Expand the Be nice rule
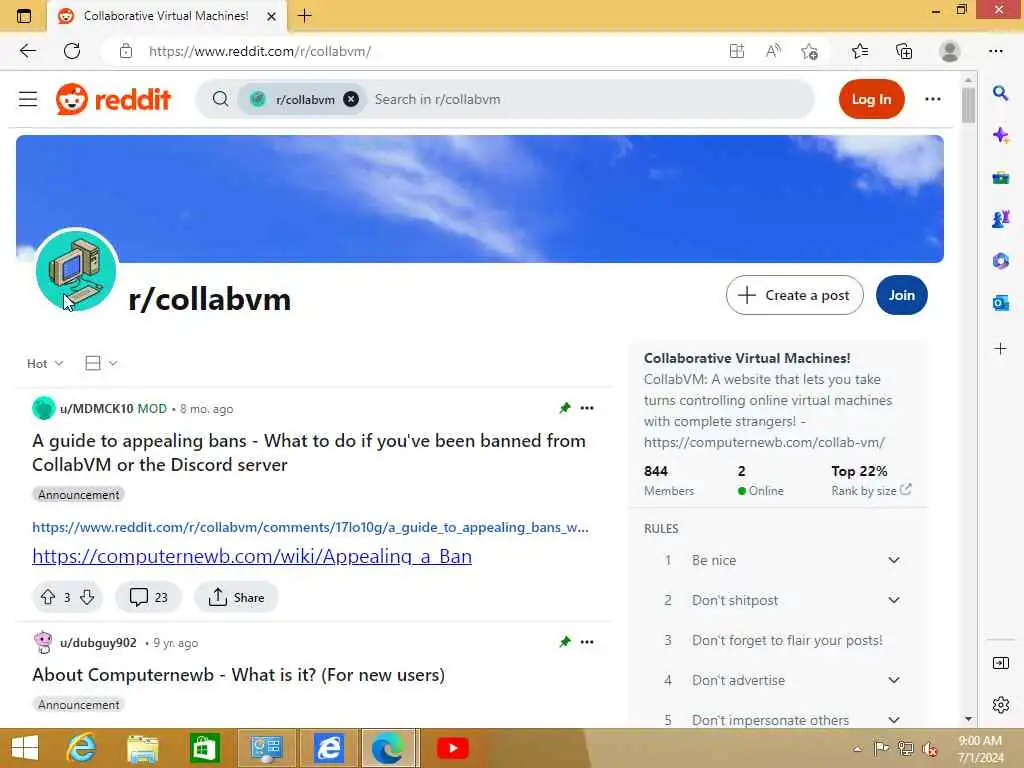 (x=894, y=560)
